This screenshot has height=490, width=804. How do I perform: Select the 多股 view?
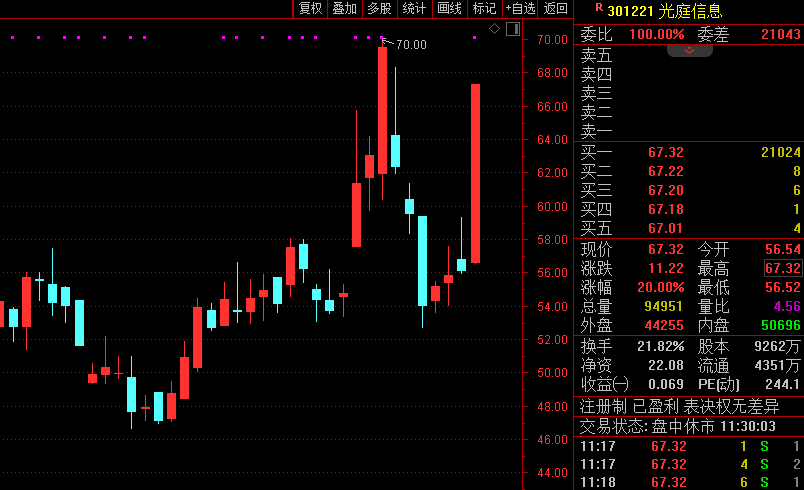pos(379,9)
